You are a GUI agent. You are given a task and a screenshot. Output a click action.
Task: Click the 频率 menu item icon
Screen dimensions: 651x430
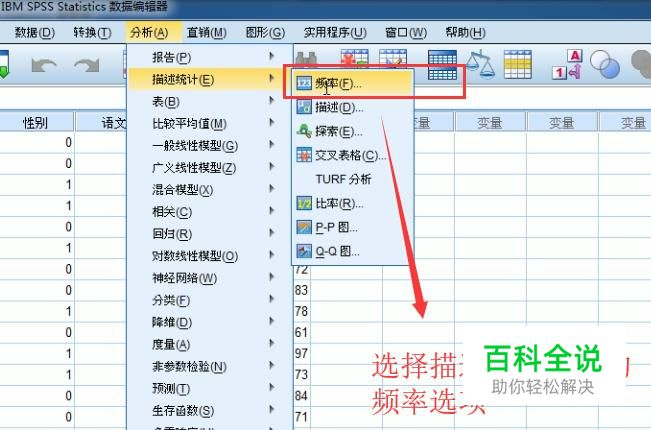[304, 83]
